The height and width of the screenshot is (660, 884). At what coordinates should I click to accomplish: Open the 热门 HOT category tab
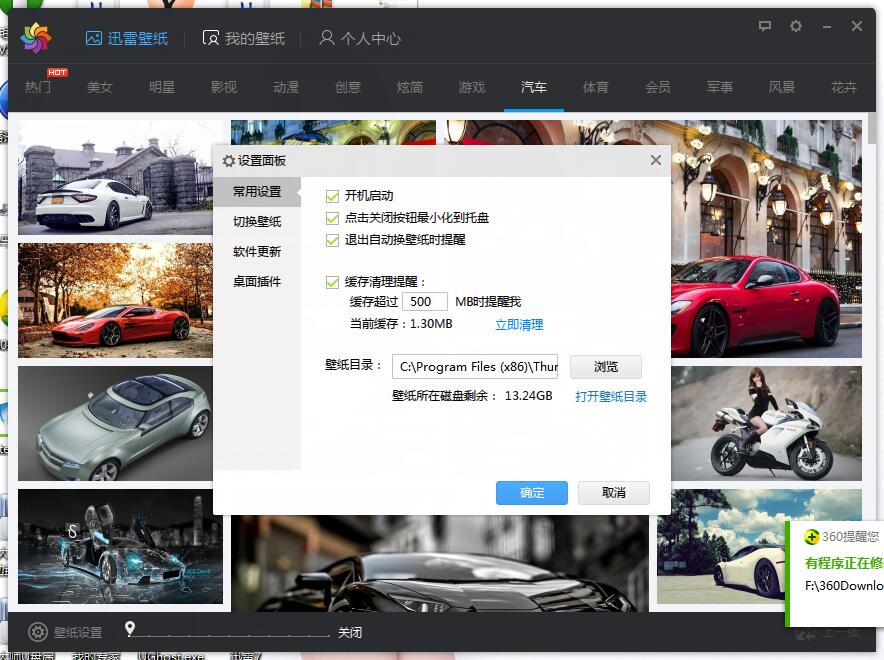(x=38, y=87)
